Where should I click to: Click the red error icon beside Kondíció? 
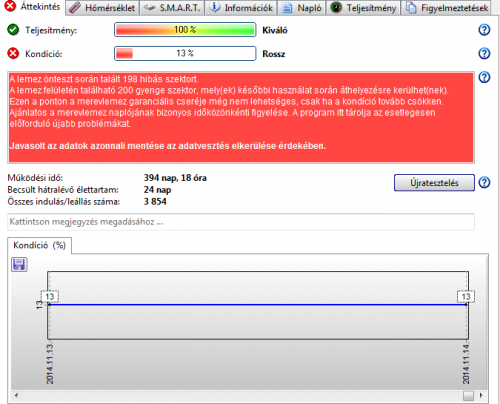13,53
